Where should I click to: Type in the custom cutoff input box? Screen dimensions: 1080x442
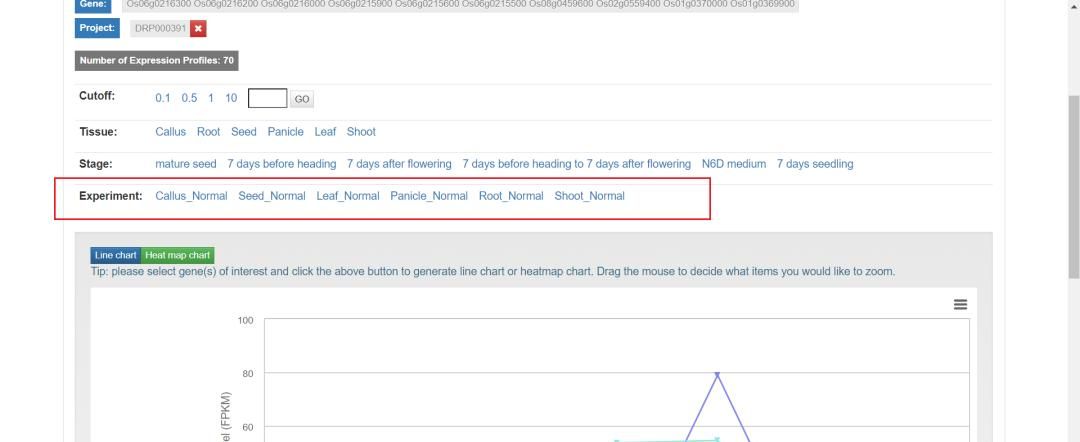pos(267,98)
